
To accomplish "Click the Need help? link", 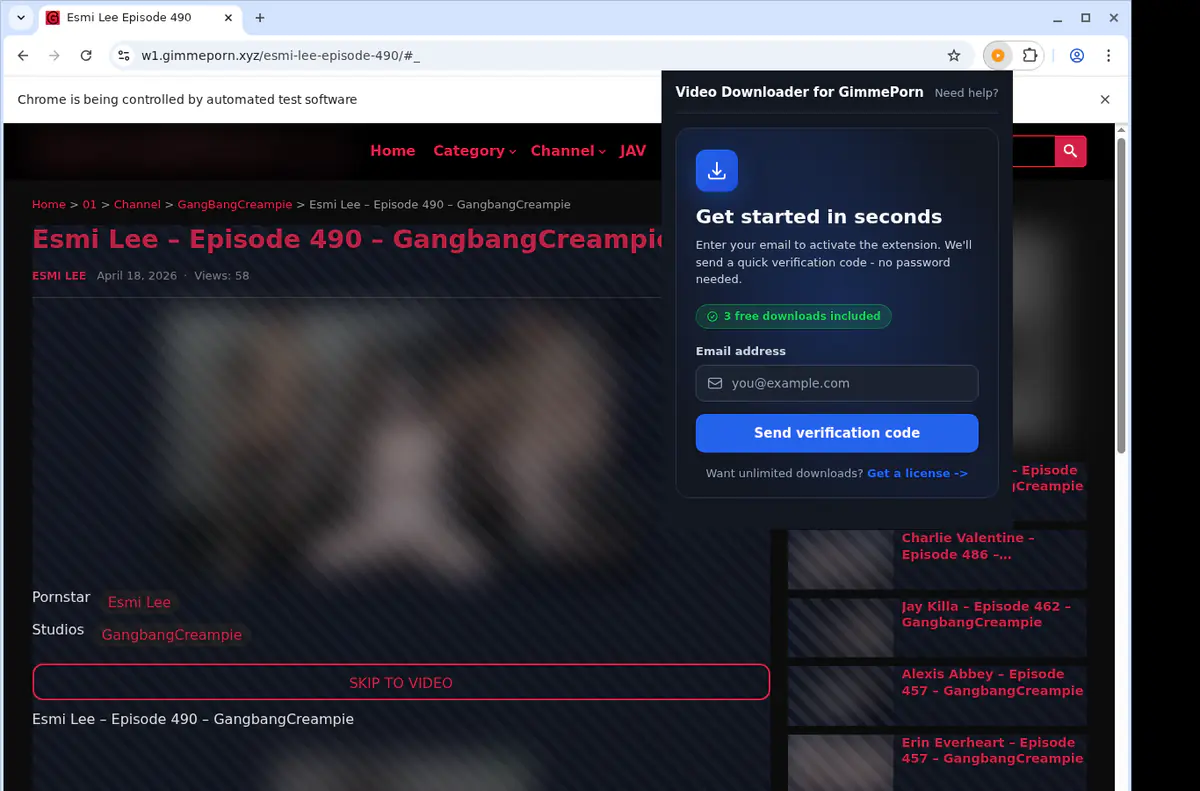I will coord(966,93).
